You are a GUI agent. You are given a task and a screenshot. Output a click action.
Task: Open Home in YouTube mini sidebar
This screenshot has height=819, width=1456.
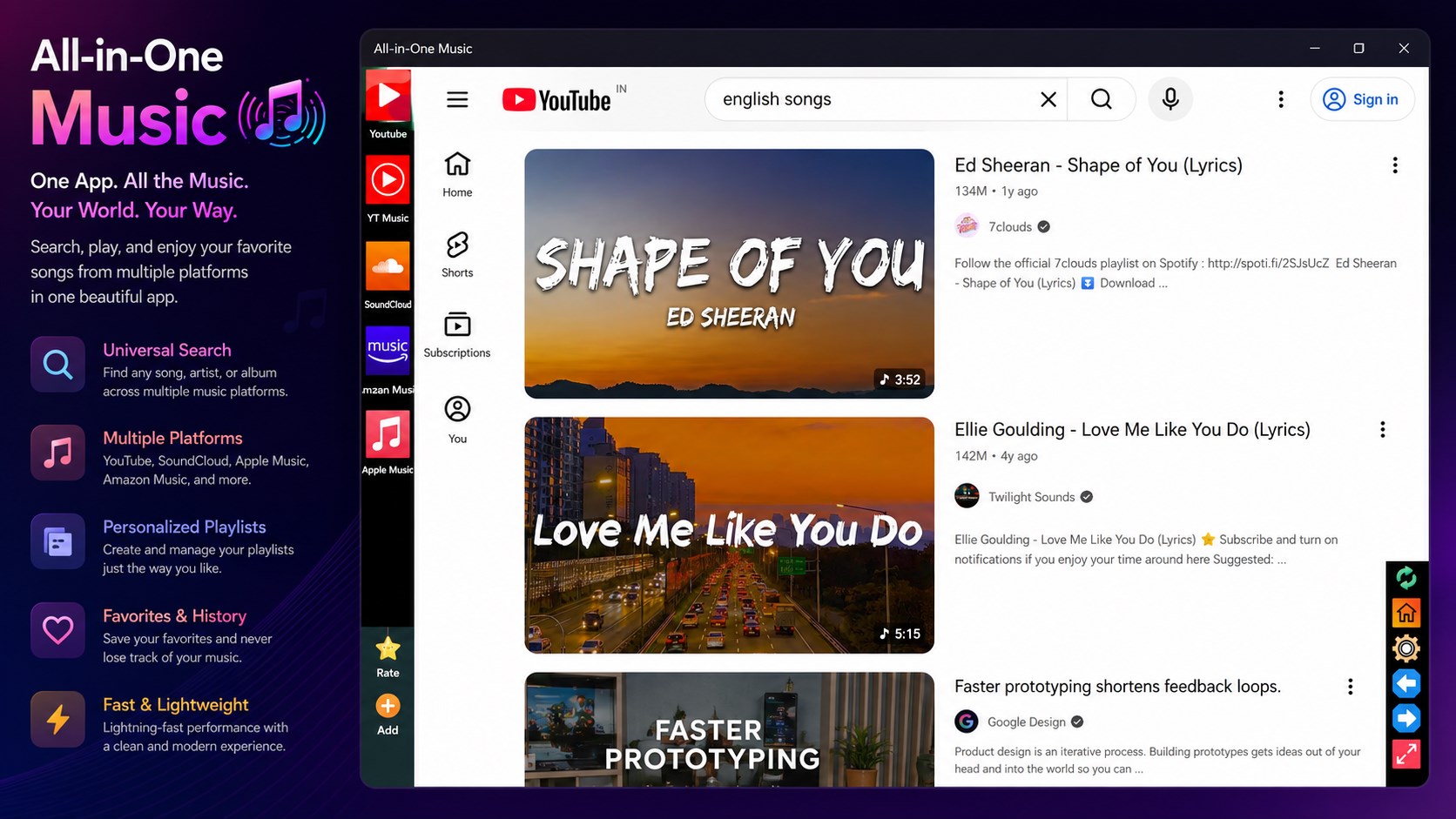pyautogui.click(x=457, y=175)
